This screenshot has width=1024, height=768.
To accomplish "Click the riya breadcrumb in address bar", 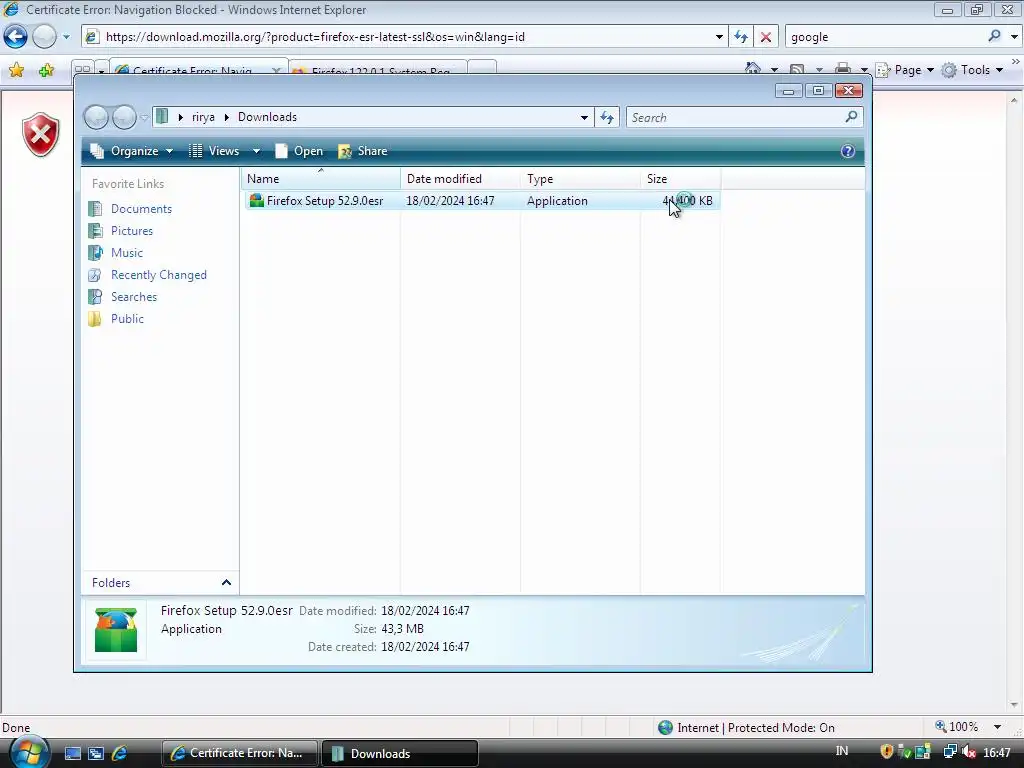I will (203, 118).
